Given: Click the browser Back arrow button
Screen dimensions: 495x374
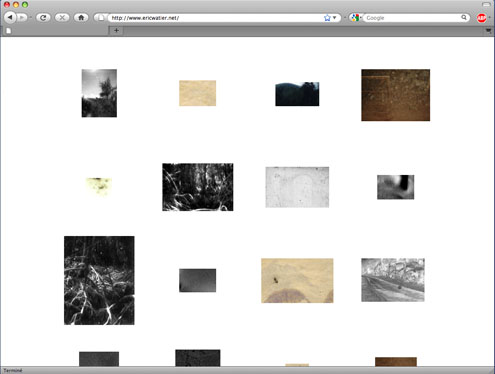Looking at the screenshot, I should click(10, 17).
